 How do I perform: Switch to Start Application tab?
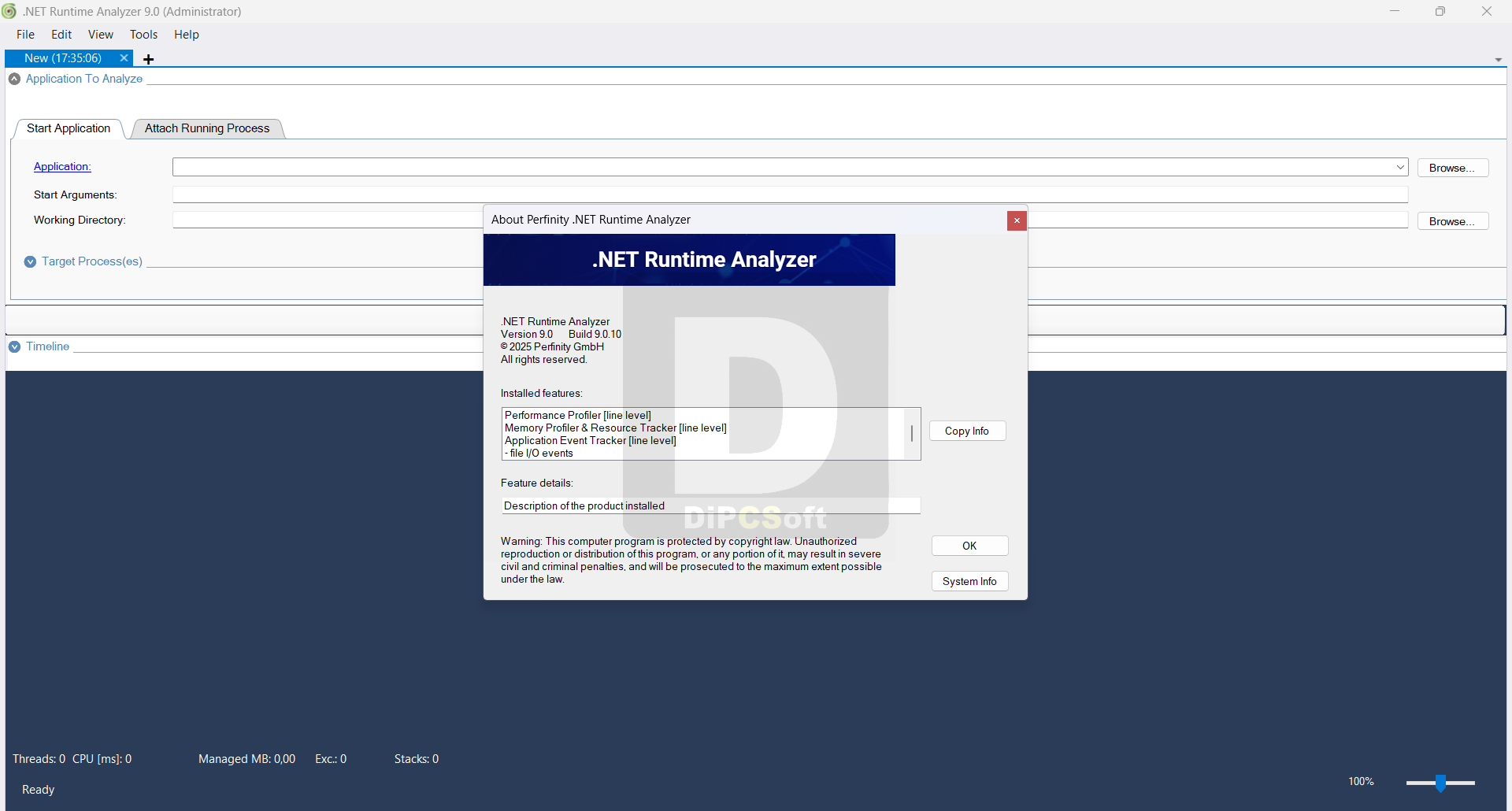[69, 128]
